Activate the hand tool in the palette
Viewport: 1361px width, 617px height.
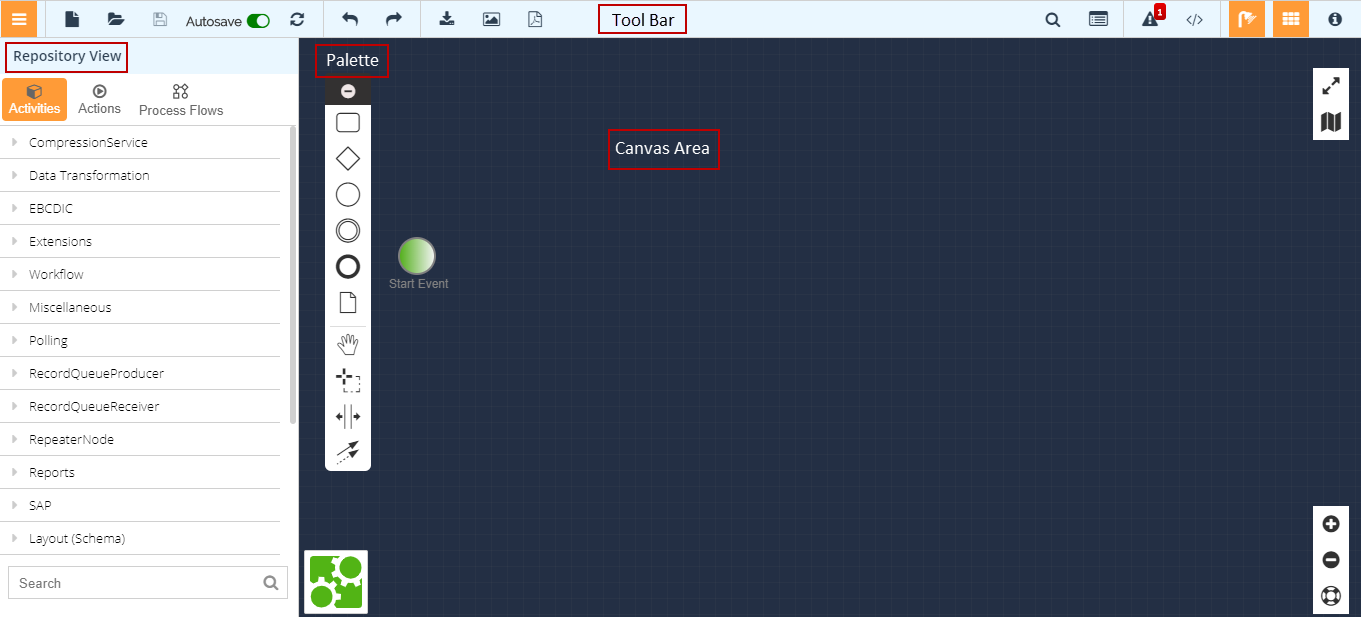click(348, 345)
